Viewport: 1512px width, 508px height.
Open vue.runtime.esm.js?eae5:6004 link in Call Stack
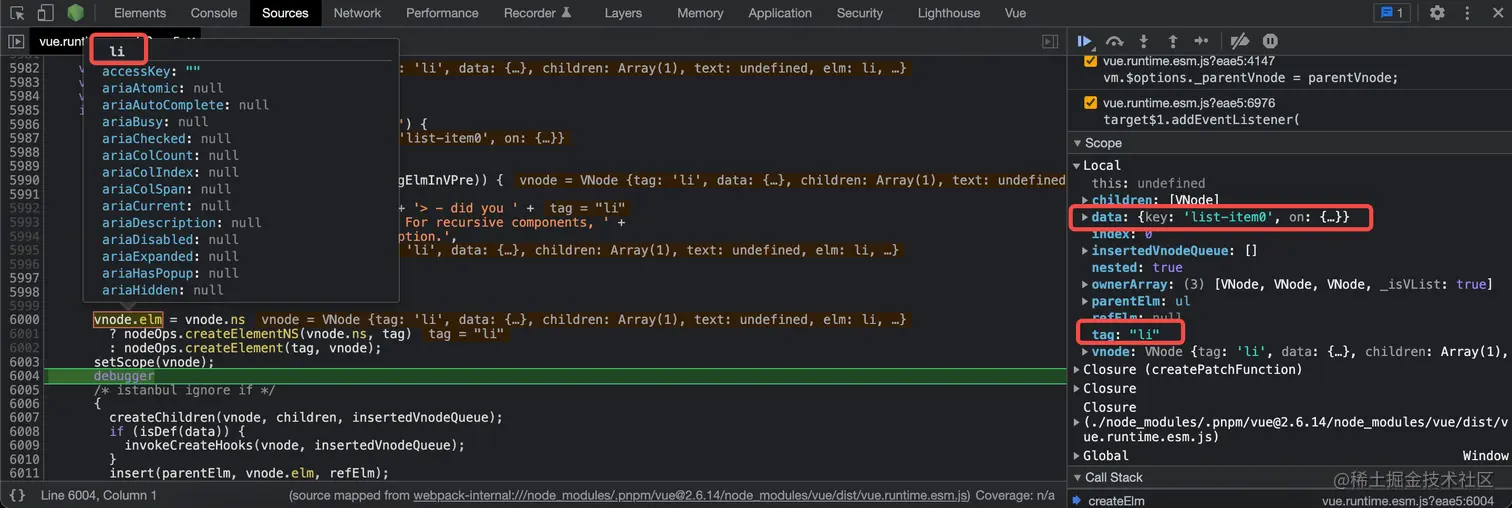[1408, 501]
